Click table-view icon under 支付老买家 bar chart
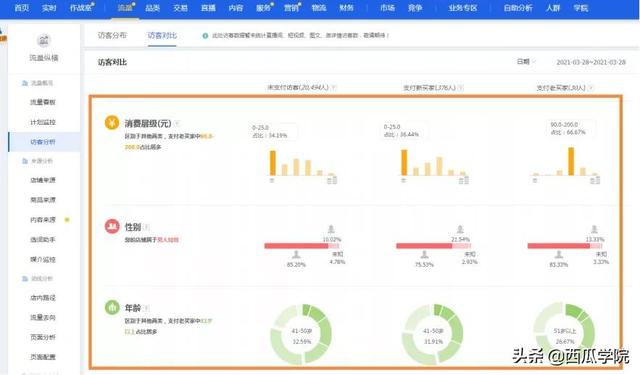640x375 pixels. click(x=595, y=180)
